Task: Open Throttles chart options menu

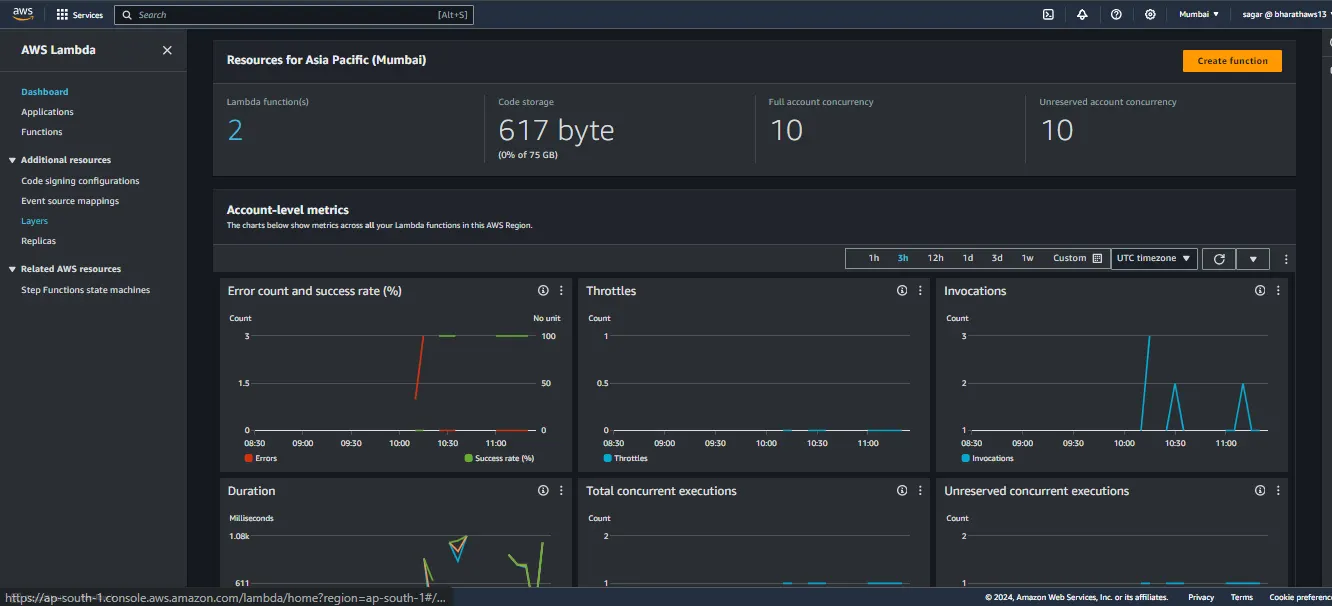Action: coord(919,291)
